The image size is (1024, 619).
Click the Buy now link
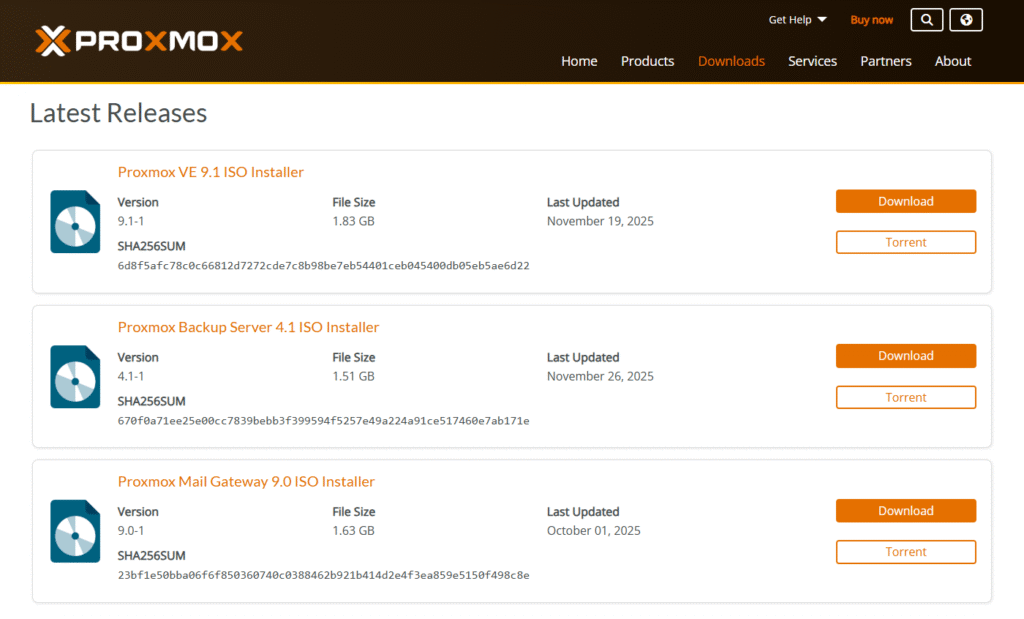(x=871, y=20)
